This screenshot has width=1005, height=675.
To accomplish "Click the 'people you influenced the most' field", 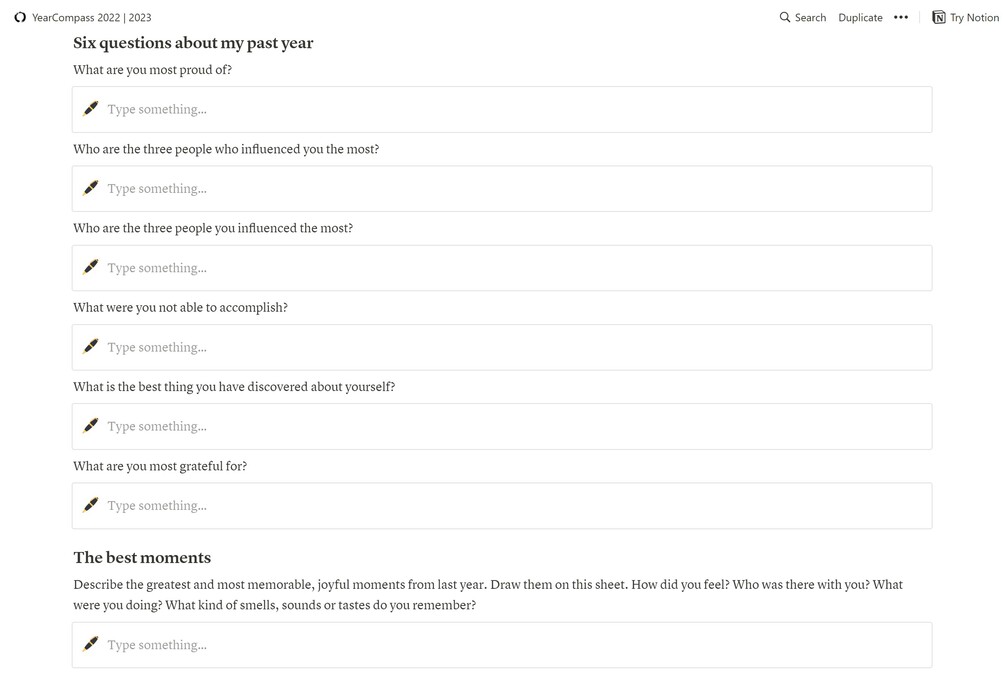I will pyautogui.click(x=500, y=268).
